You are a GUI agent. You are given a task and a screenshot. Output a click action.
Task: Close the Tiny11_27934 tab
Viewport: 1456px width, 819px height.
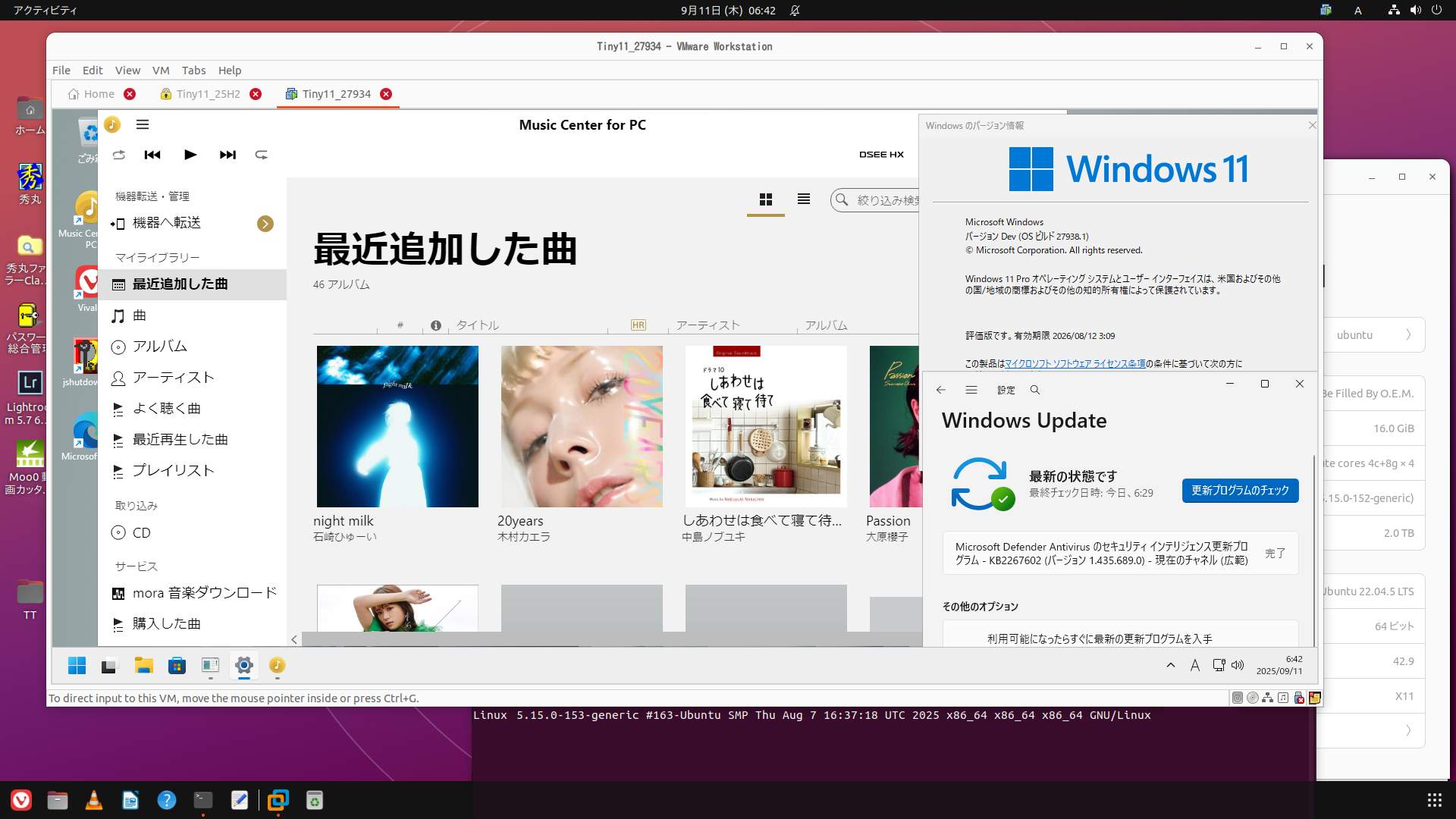(x=386, y=94)
